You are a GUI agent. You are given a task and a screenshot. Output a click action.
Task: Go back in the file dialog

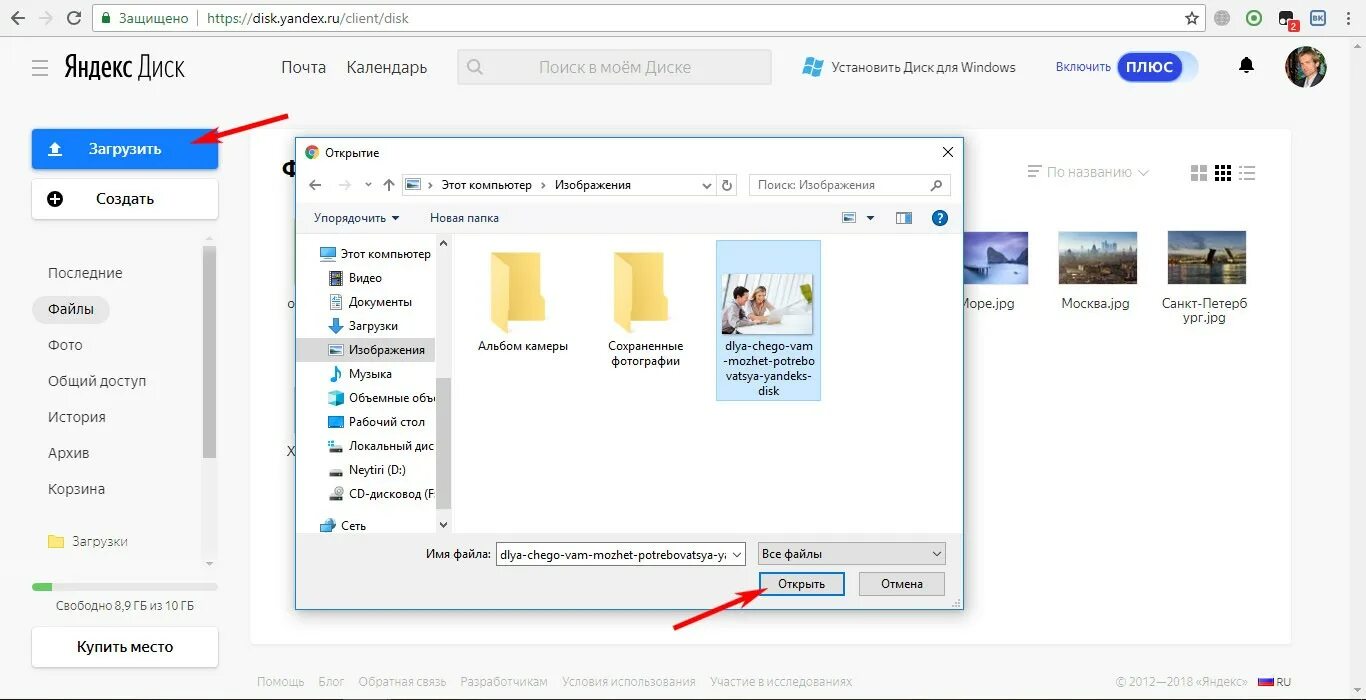point(315,185)
